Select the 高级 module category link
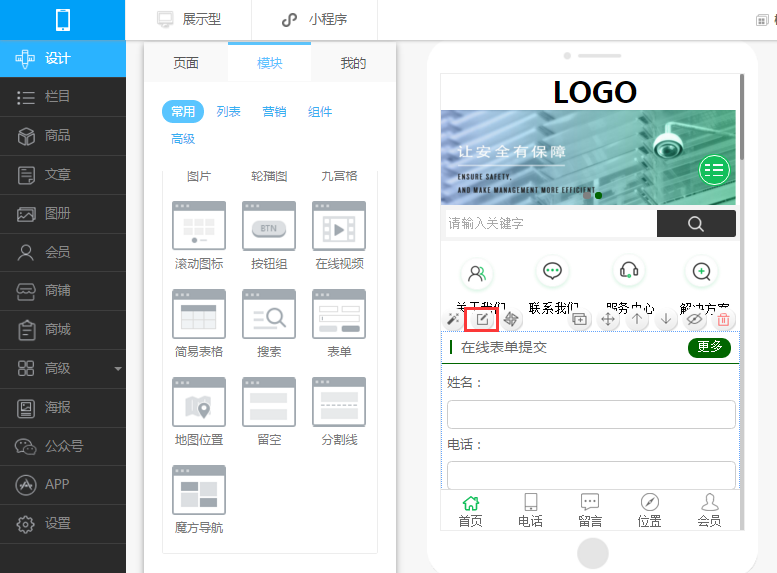The width and height of the screenshot is (777, 573). [183, 139]
